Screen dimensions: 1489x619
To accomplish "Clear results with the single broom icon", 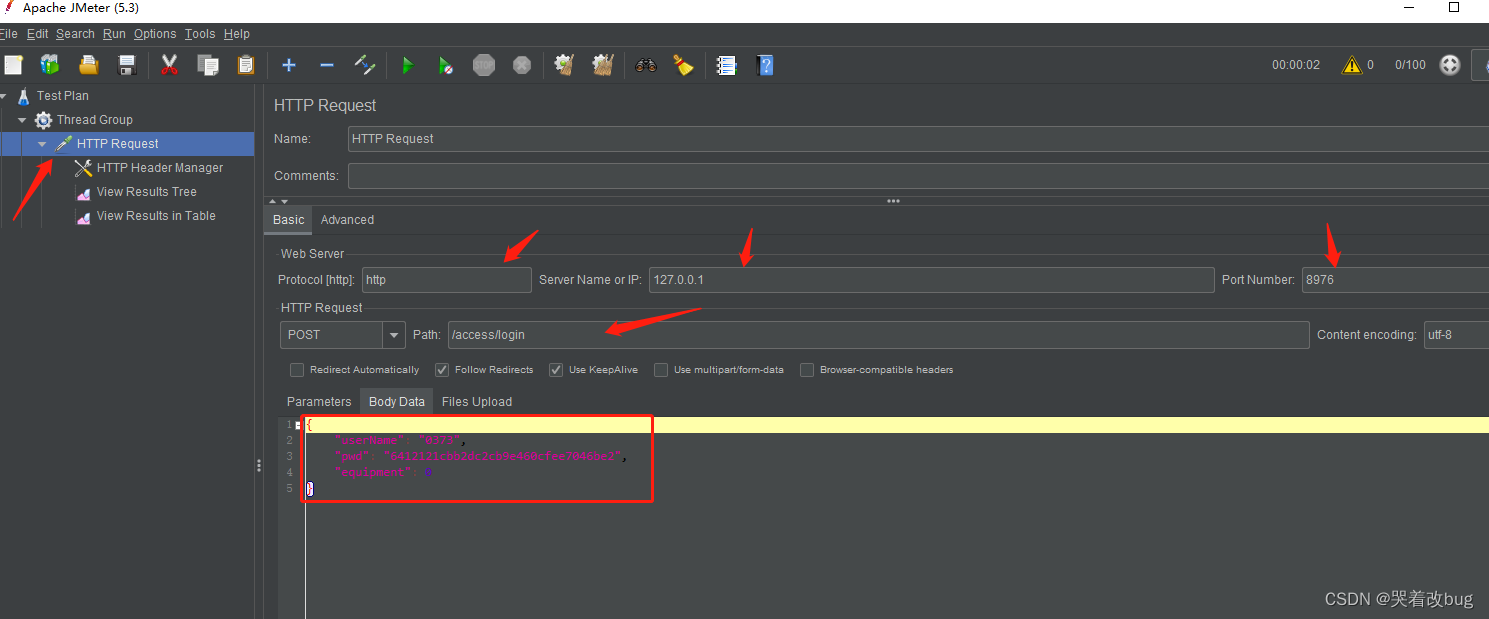I will point(564,65).
